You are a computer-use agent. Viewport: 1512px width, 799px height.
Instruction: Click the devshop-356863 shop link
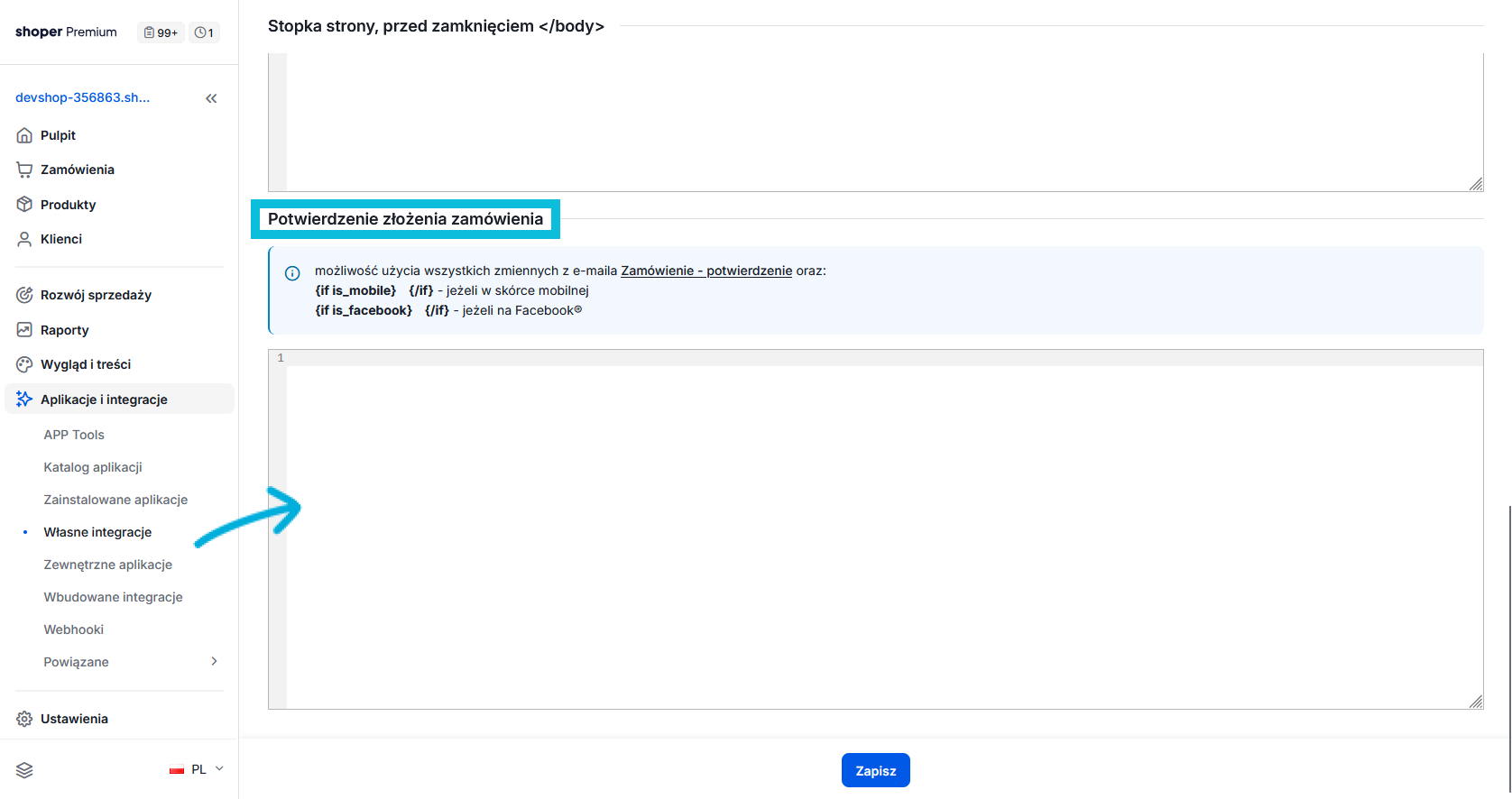pos(83,97)
